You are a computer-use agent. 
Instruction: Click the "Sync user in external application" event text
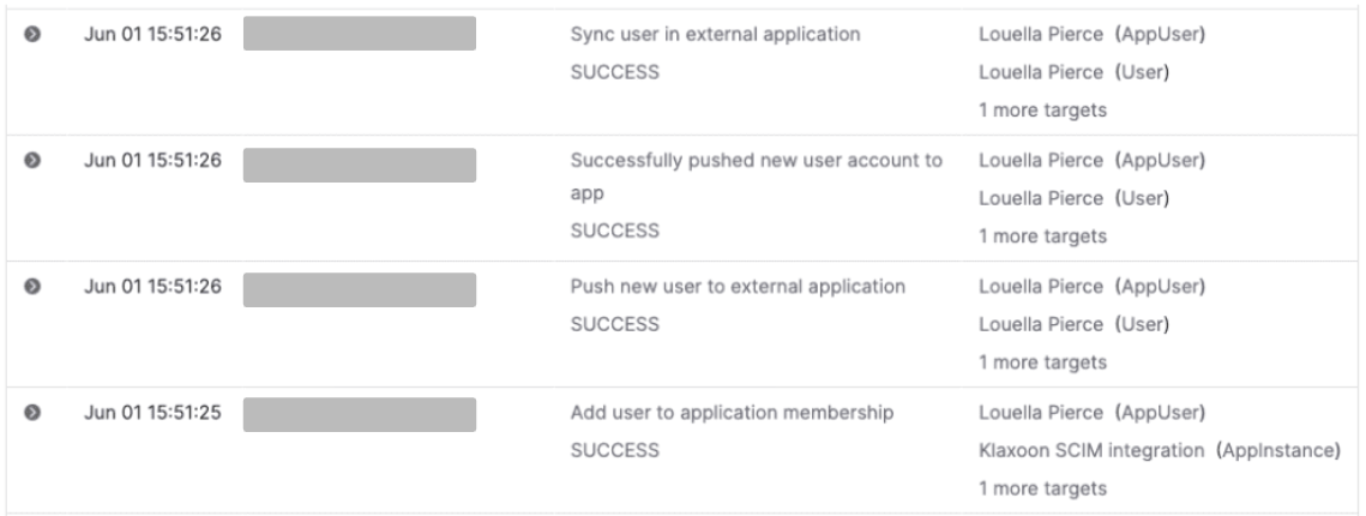click(715, 34)
